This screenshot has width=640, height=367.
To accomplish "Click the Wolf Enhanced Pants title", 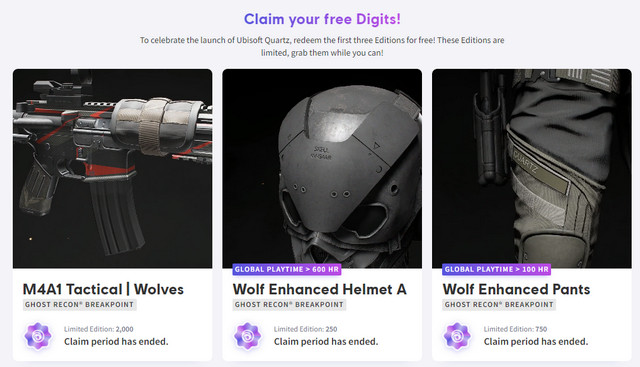I will pyautogui.click(x=516, y=289).
